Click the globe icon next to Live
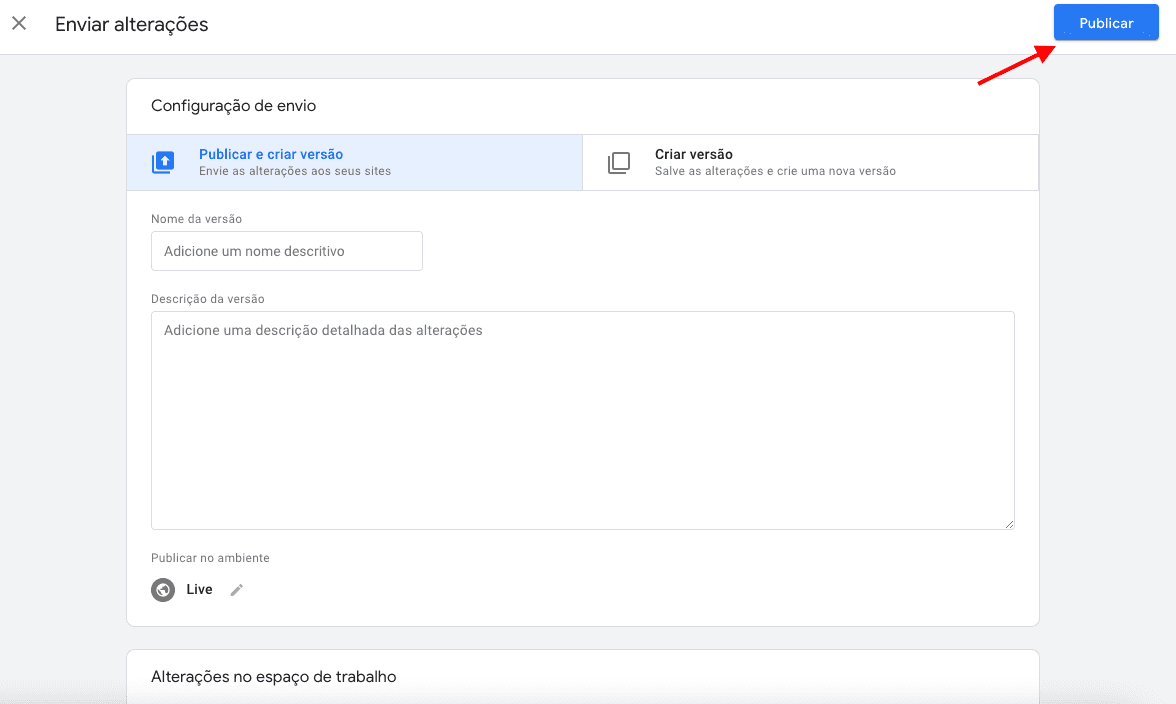 pyautogui.click(x=163, y=590)
